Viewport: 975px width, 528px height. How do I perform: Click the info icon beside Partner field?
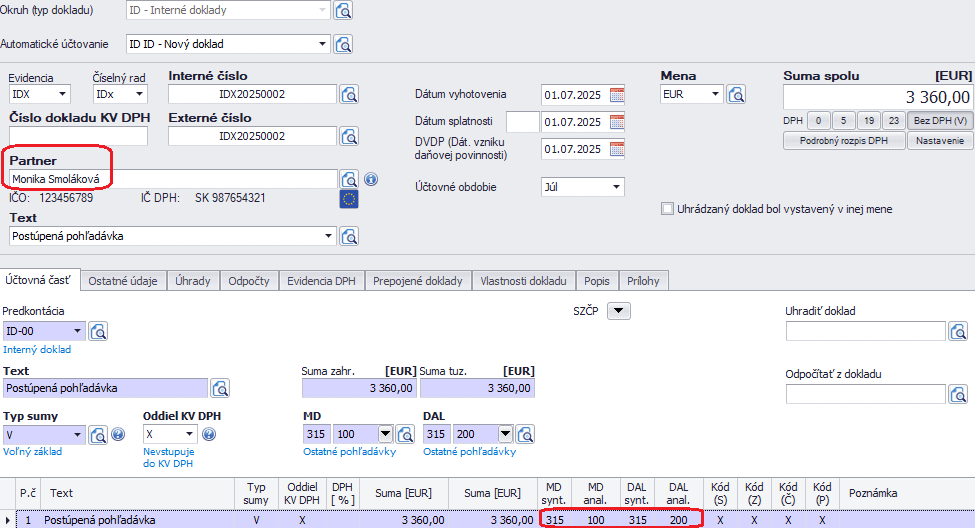coord(371,179)
